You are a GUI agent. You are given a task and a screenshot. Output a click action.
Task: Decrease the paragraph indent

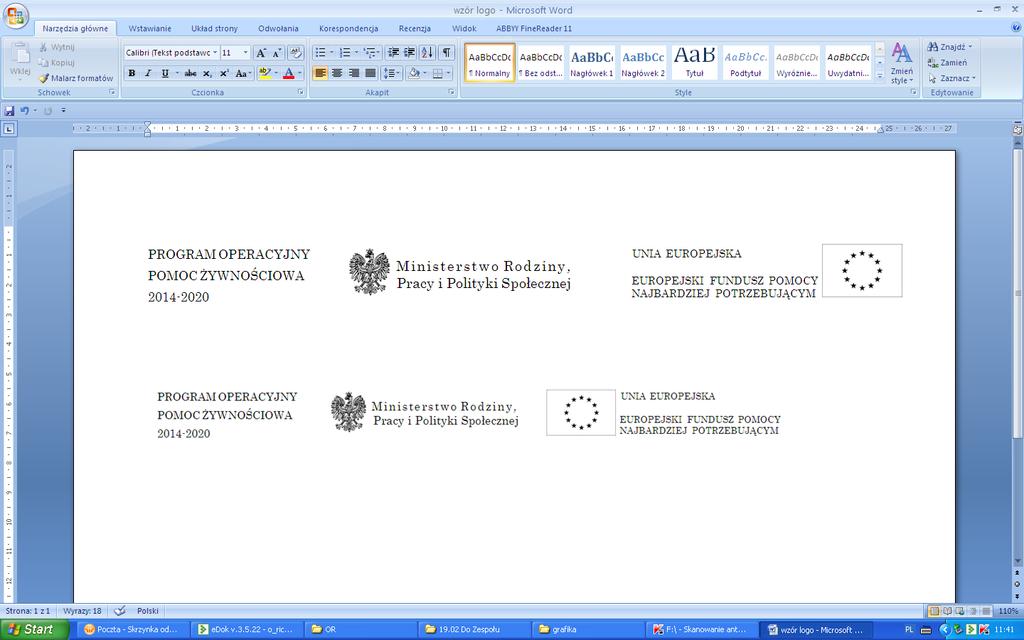(393, 53)
